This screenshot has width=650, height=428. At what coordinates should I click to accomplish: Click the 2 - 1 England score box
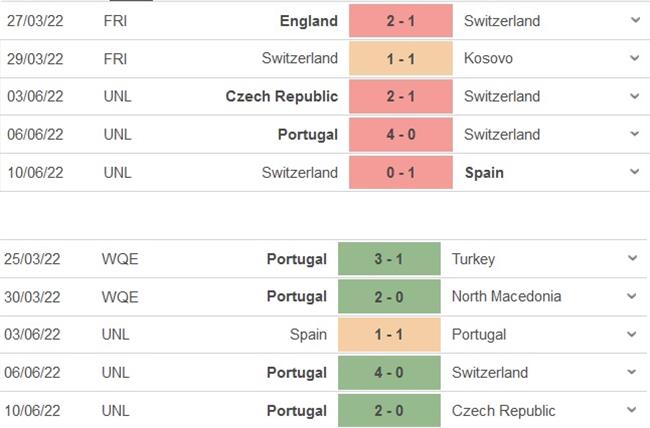click(x=400, y=21)
